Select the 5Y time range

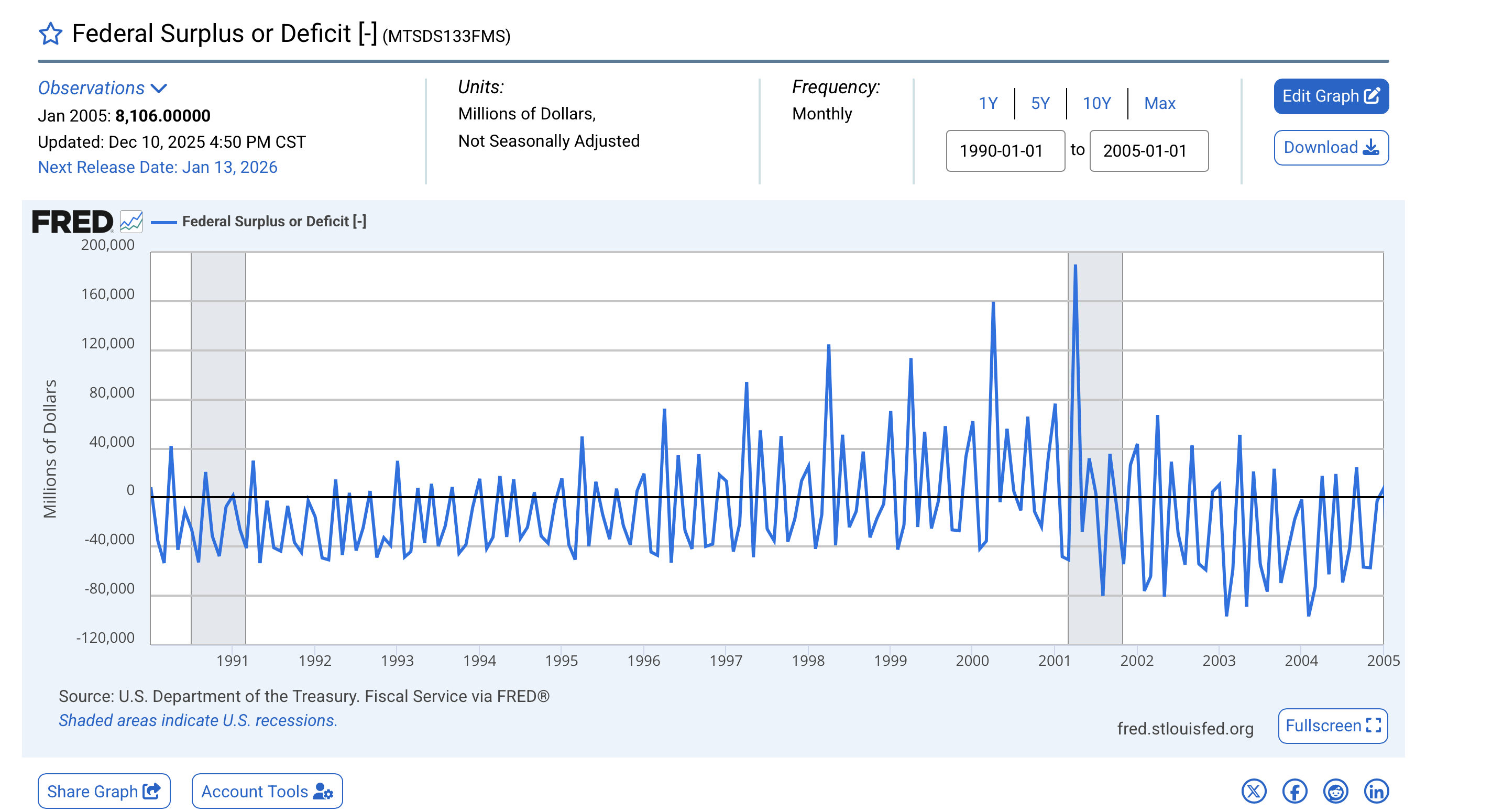tap(1040, 103)
